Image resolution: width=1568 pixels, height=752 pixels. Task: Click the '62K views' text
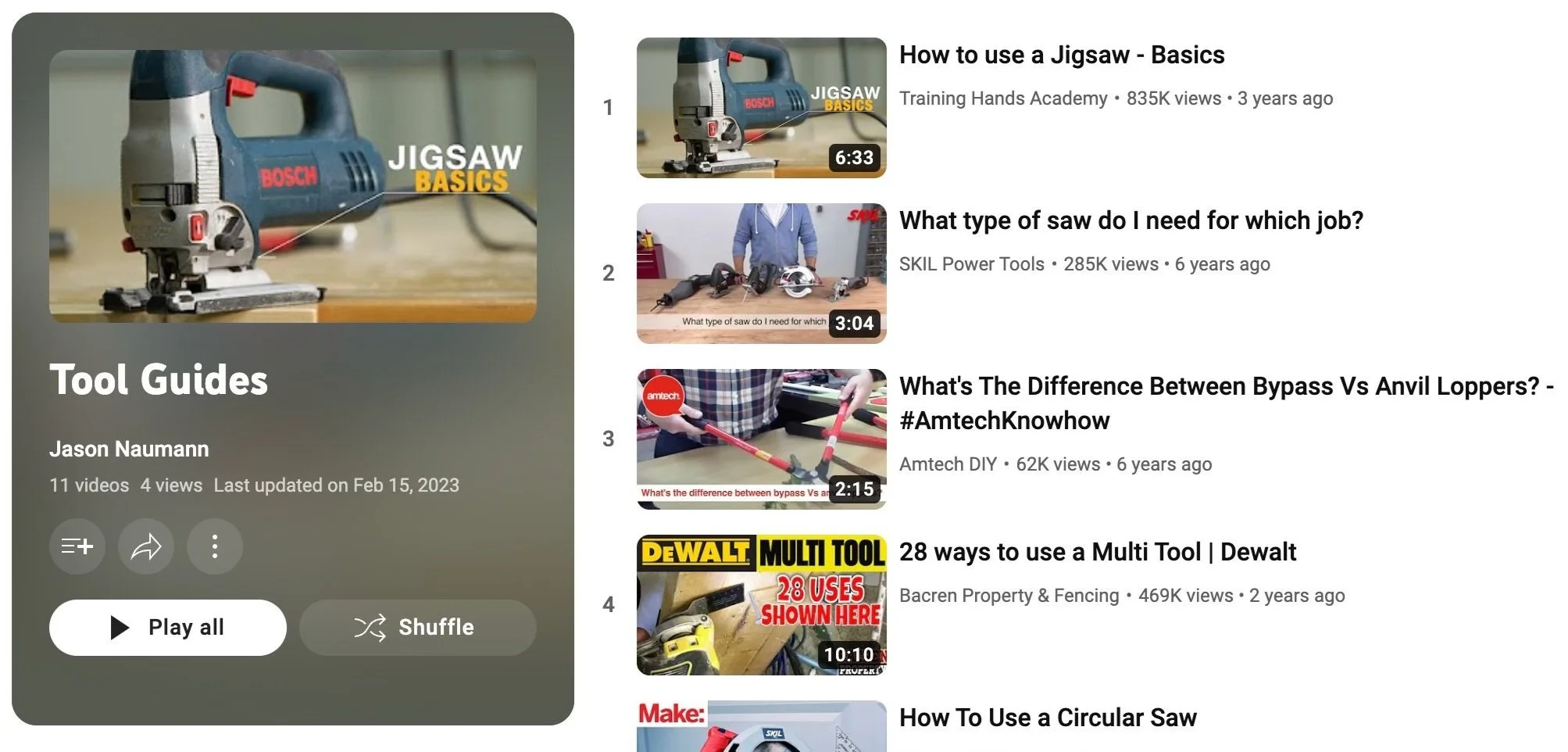[x=1058, y=464]
